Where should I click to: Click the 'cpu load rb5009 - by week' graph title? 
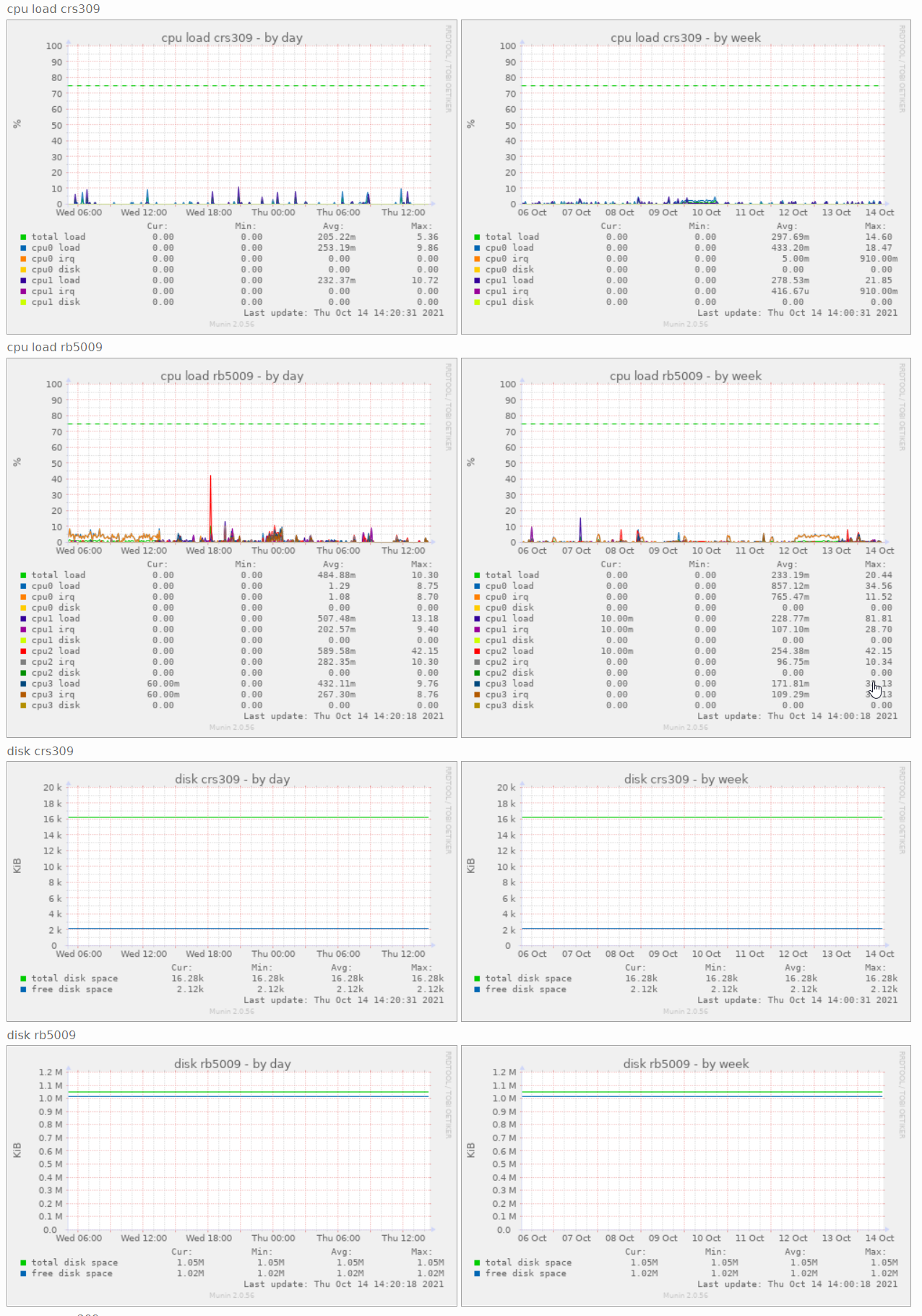pos(686,376)
